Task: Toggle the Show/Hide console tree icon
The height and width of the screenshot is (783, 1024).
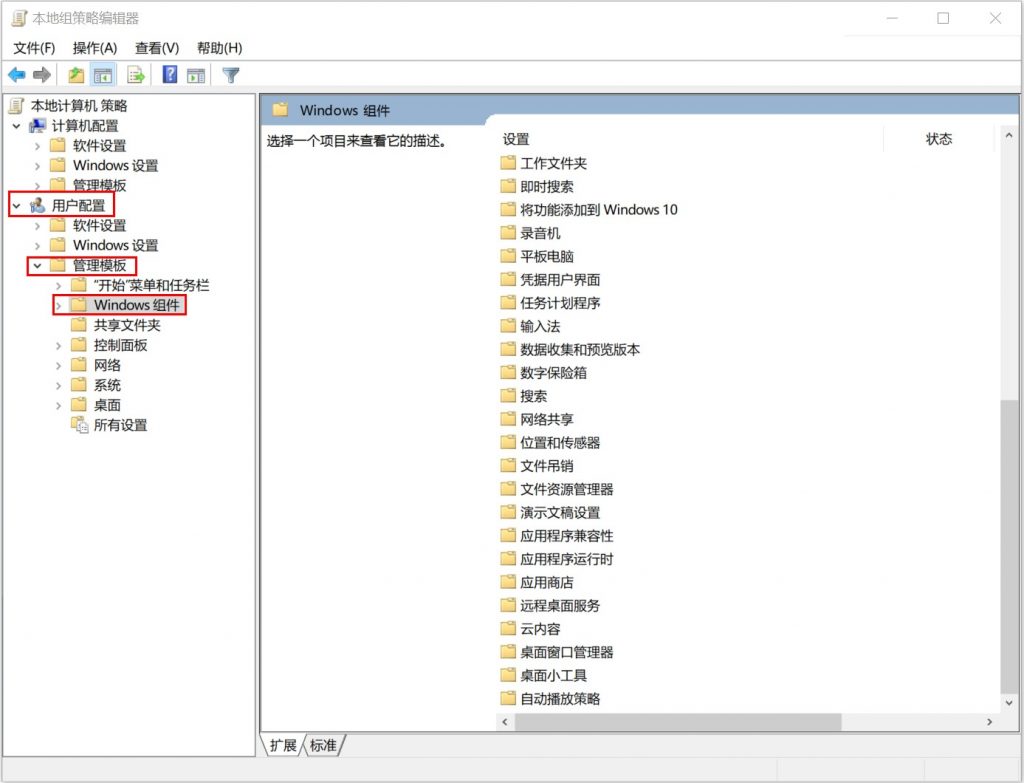Action: [103, 75]
